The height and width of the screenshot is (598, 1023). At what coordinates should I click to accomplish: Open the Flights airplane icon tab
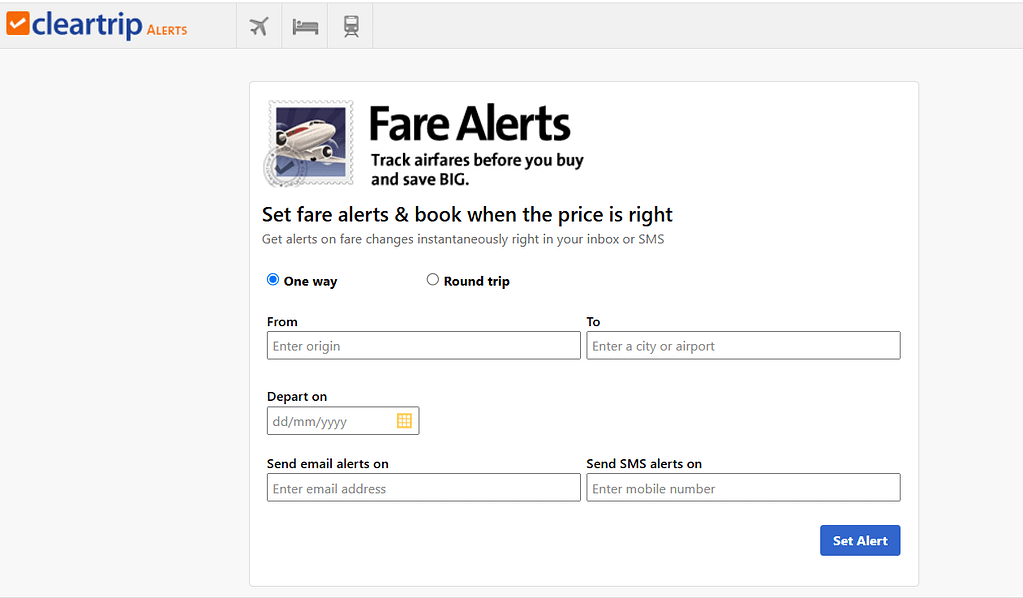(x=259, y=26)
